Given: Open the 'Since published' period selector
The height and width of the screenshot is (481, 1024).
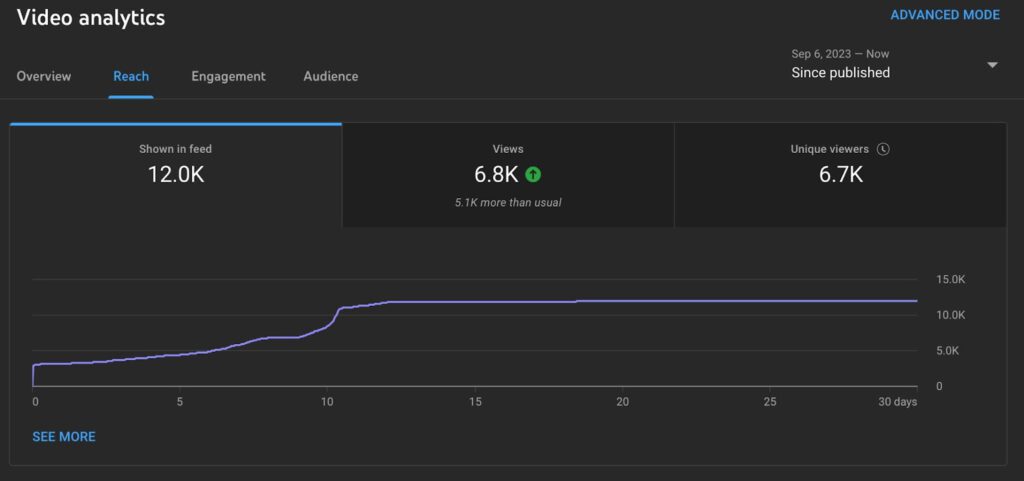Looking at the screenshot, I should click(840, 73).
